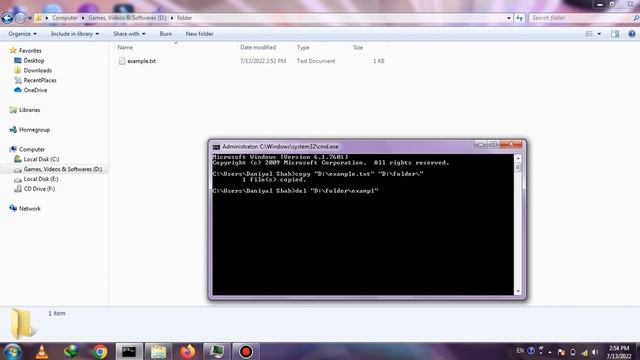Click inside the command prompt console area
The image size is (640, 360).
(363, 224)
